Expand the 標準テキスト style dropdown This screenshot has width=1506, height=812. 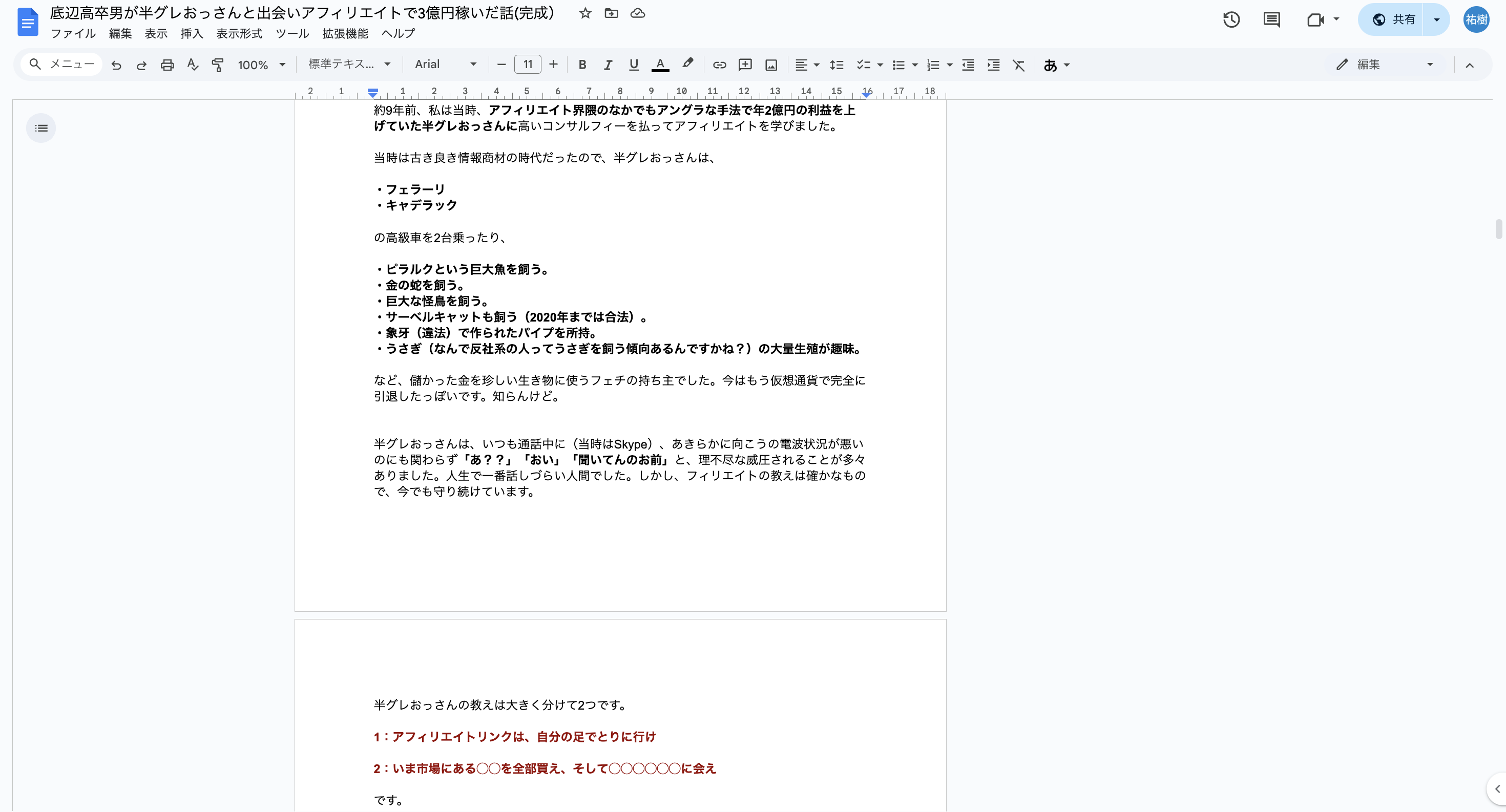click(x=349, y=65)
